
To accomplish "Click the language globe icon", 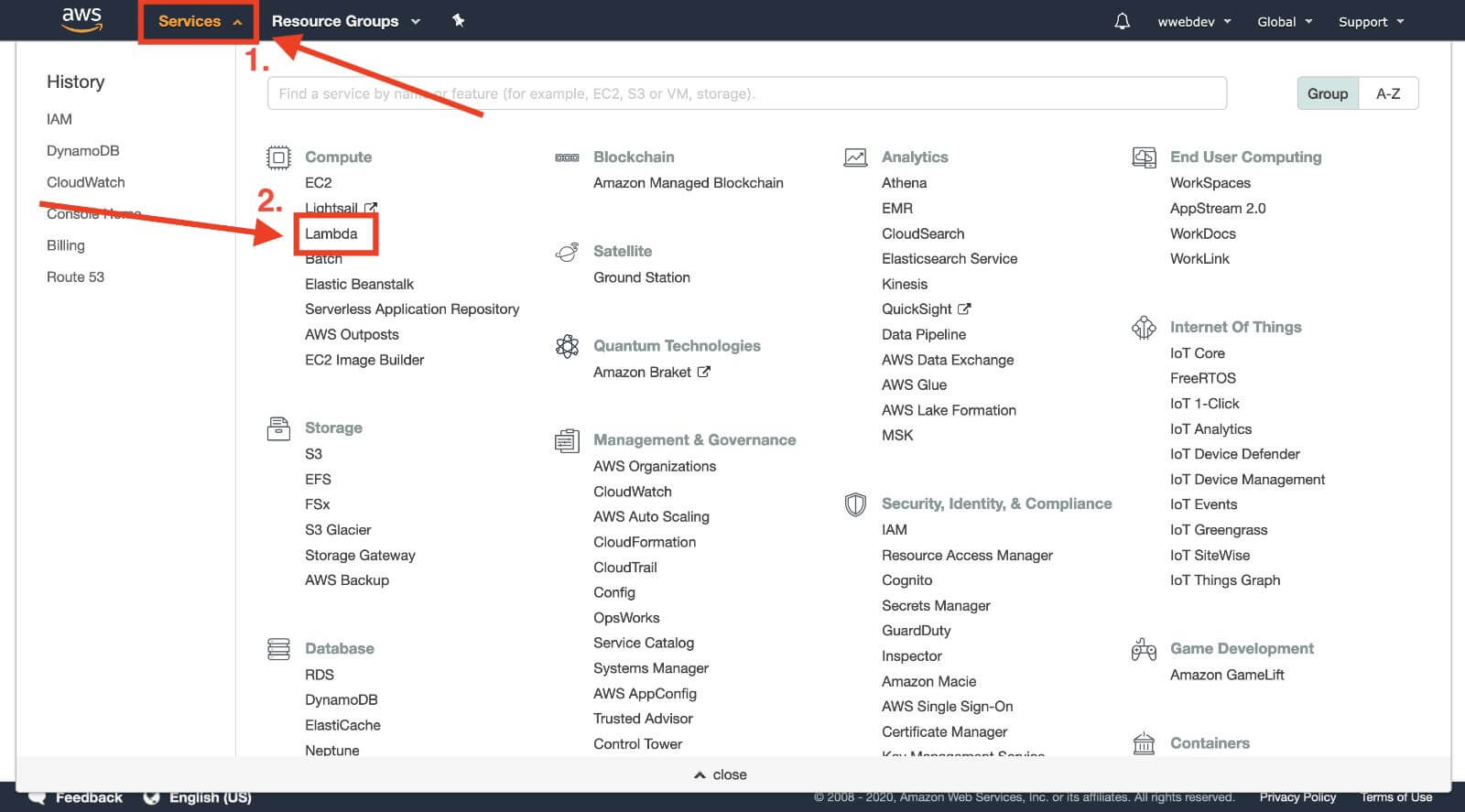I will 152,797.
